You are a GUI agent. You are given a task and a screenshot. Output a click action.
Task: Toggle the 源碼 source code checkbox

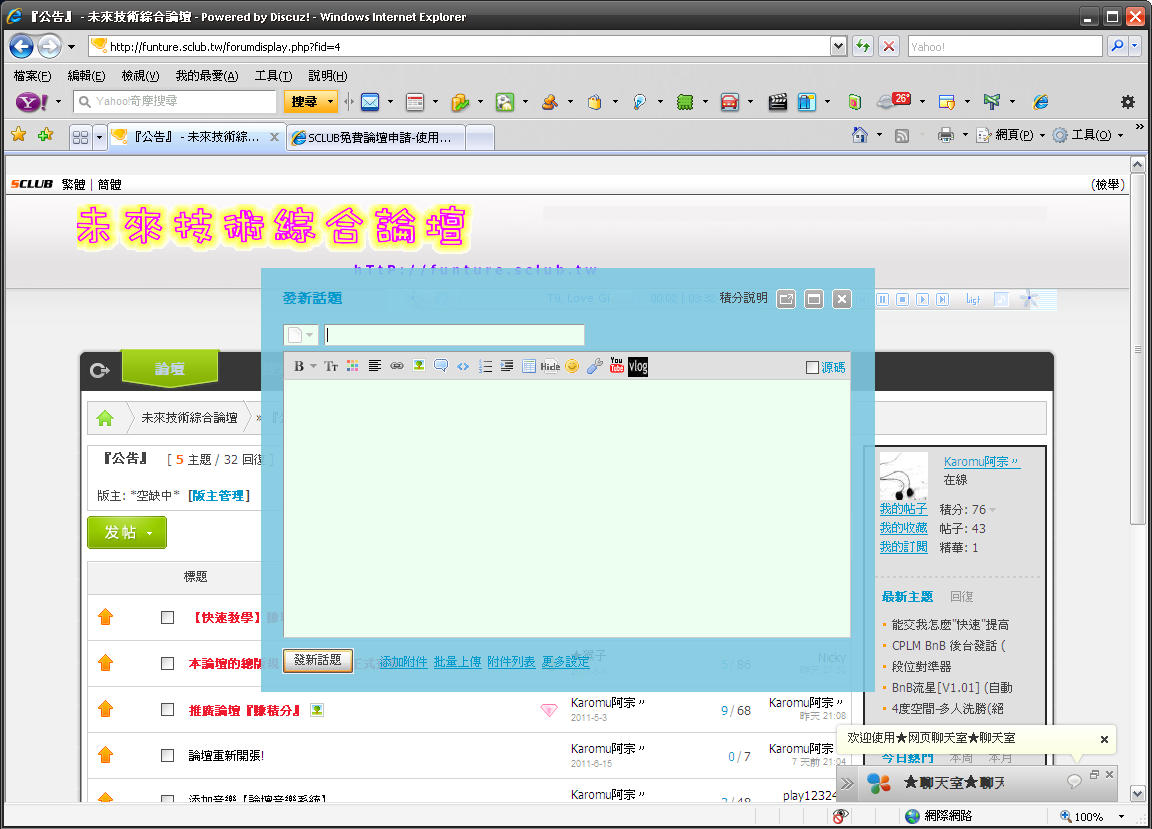812,367
